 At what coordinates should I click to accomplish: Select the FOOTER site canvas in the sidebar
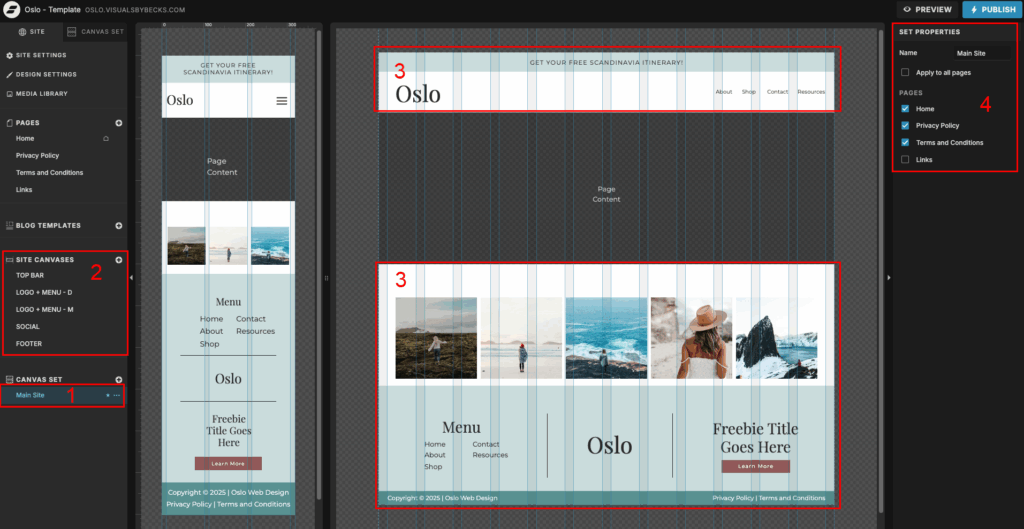[x=29, y=344]
